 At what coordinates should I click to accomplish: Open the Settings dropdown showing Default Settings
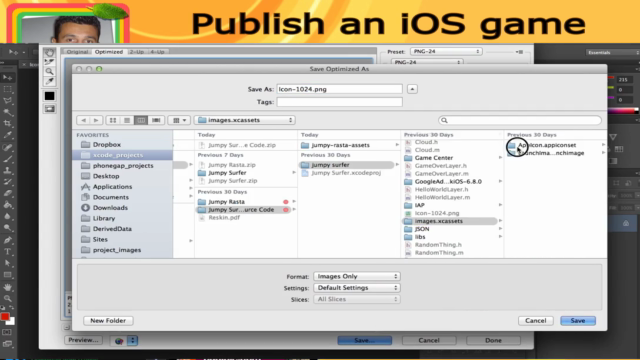357,288
